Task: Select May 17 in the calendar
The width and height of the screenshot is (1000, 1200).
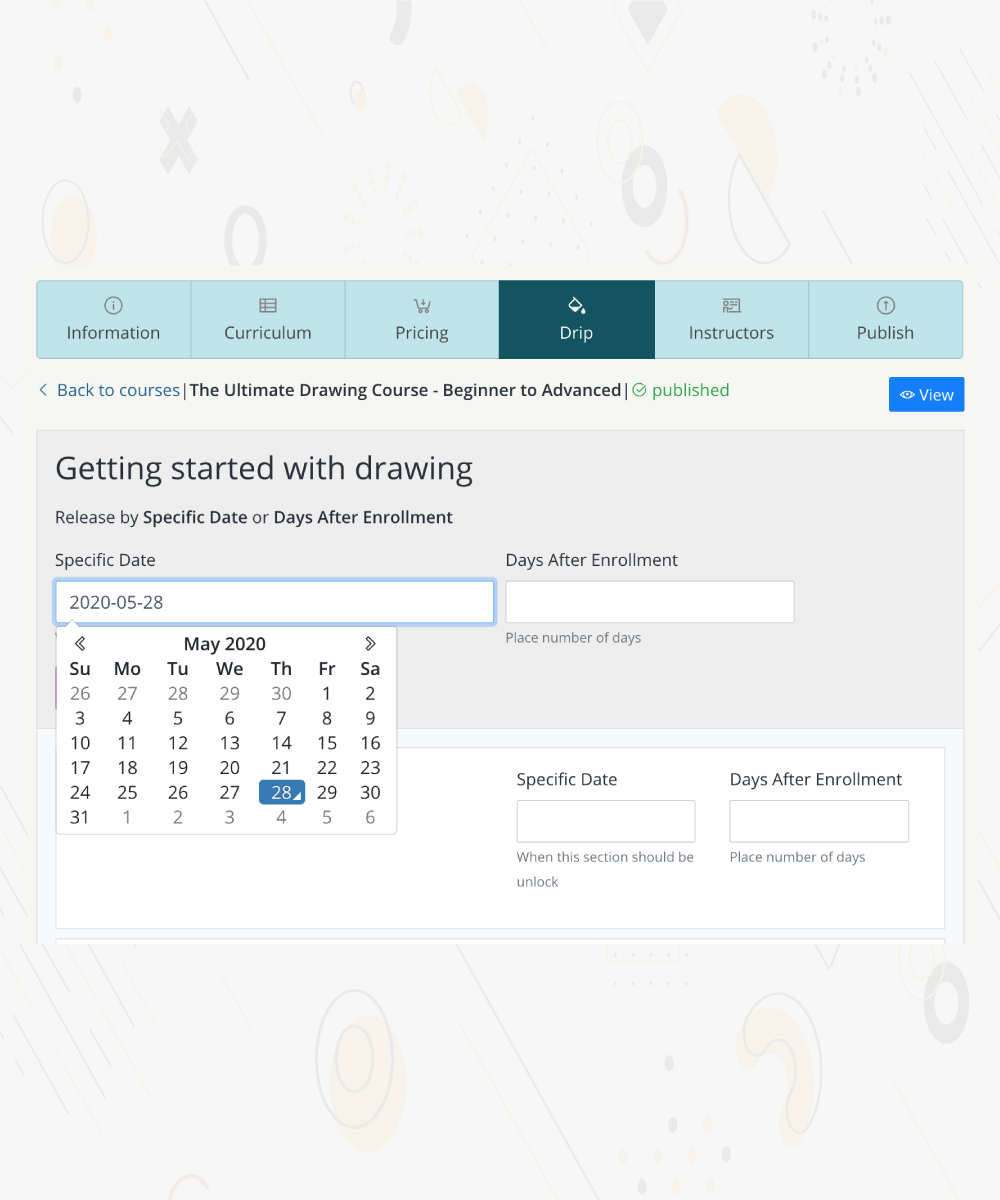Action: (80, 768)
